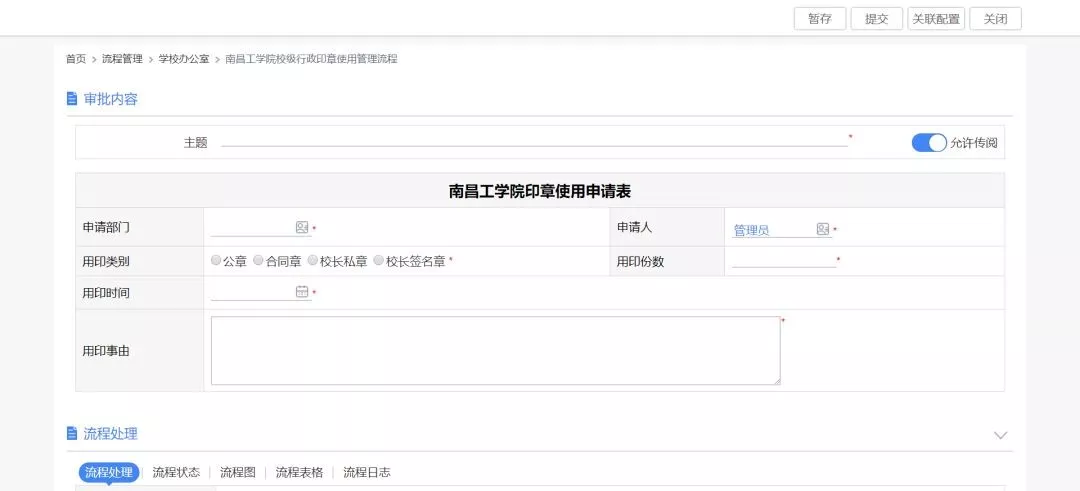
Task: Click the 审批内容 section heading
Action: (111, 99)
